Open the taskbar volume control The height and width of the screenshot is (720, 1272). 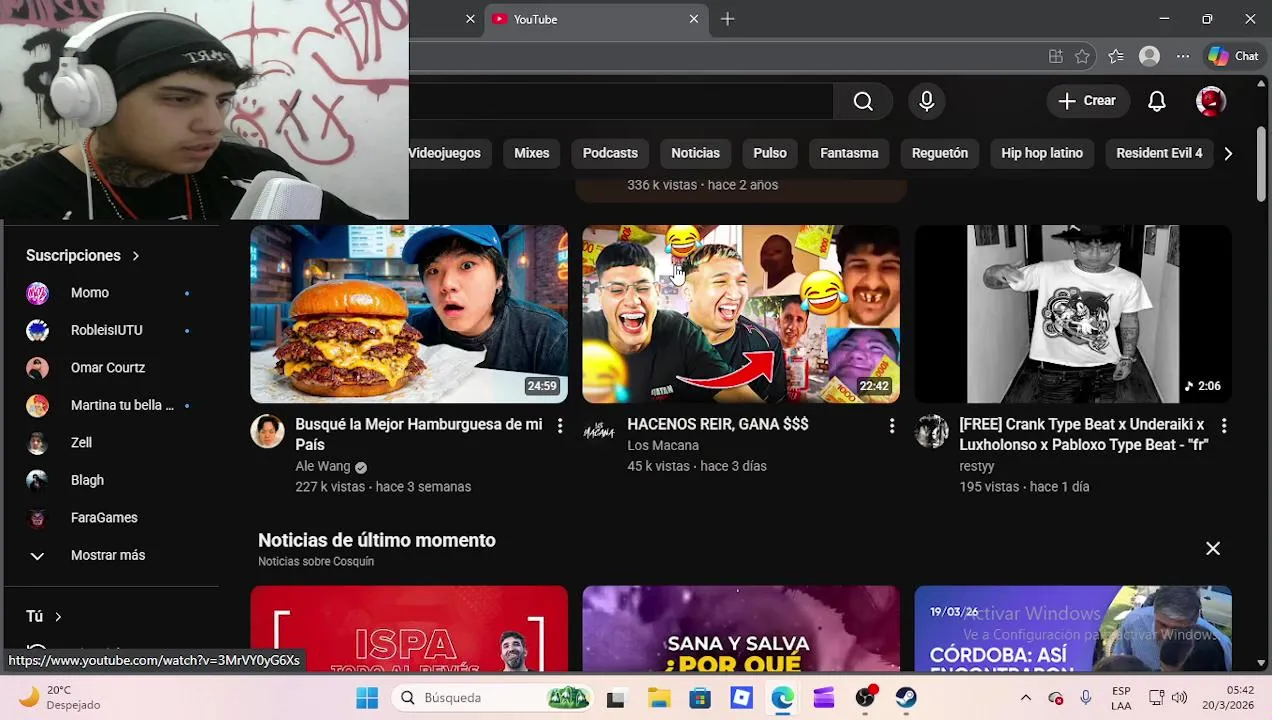coord(1179,698)
